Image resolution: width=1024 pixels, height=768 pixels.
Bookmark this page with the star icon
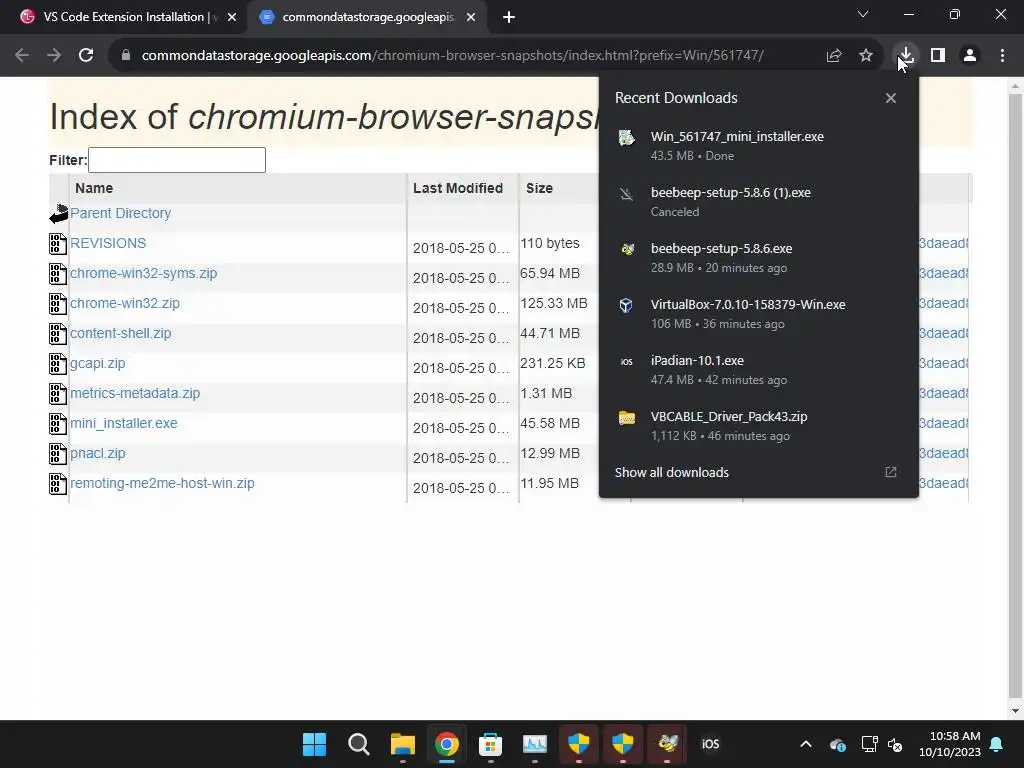[x=866, y=56]
